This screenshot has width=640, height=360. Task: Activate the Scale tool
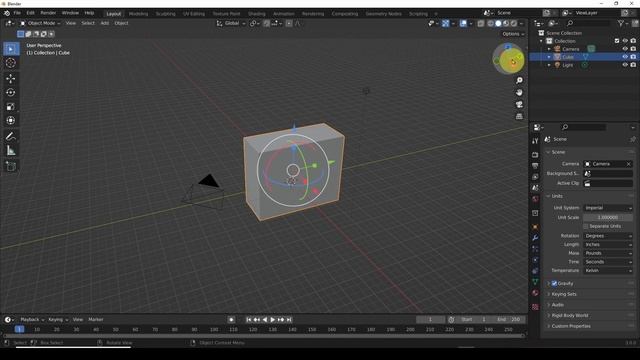pos(11,107)
